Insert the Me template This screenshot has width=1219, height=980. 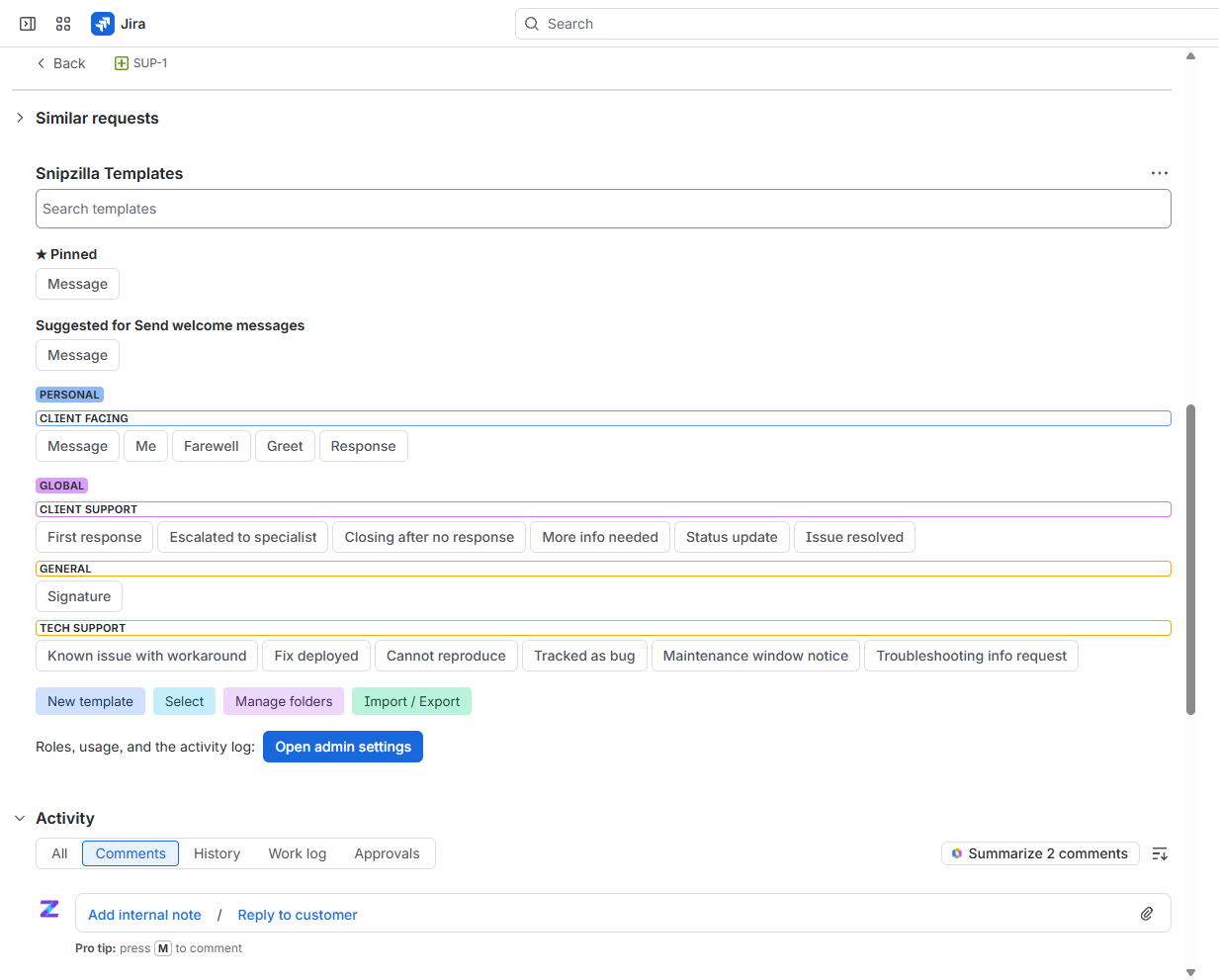(145, 446)
